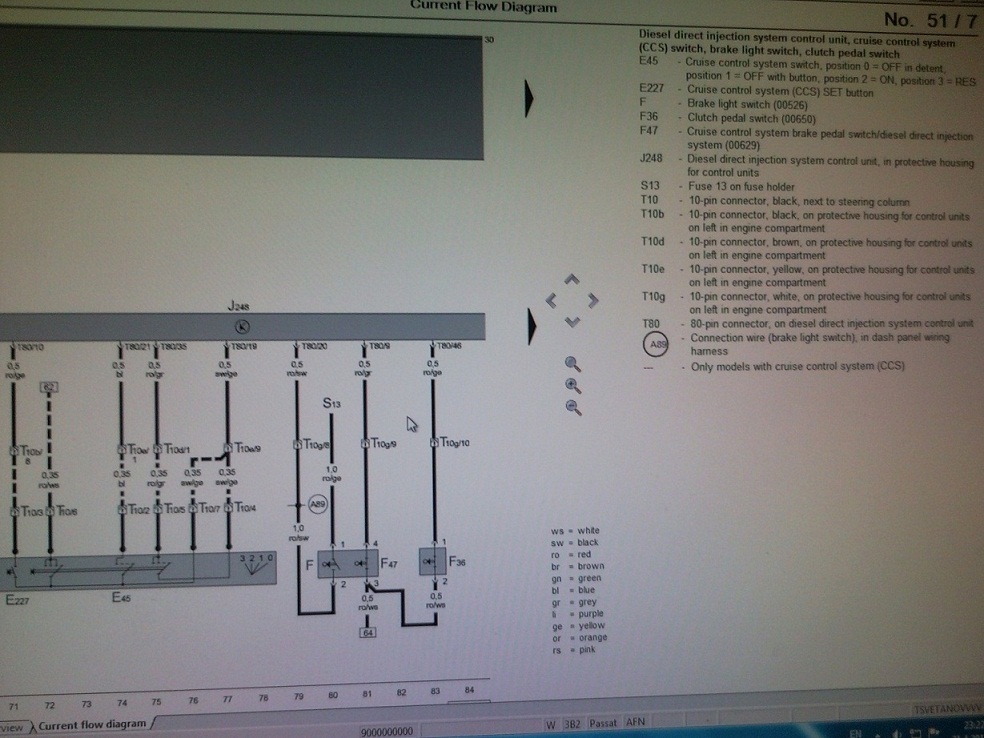Click the zoom-in magnifier with plus sign

573,385
